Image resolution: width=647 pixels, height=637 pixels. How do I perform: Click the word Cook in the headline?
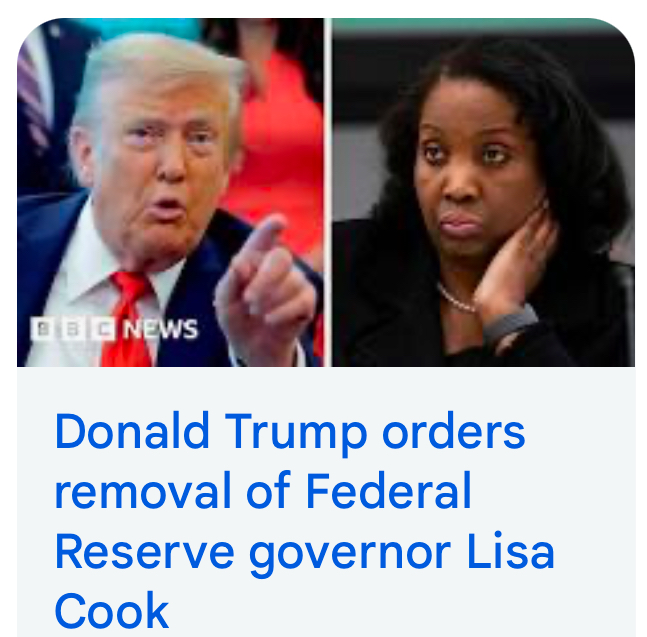[x=112, y=611]
